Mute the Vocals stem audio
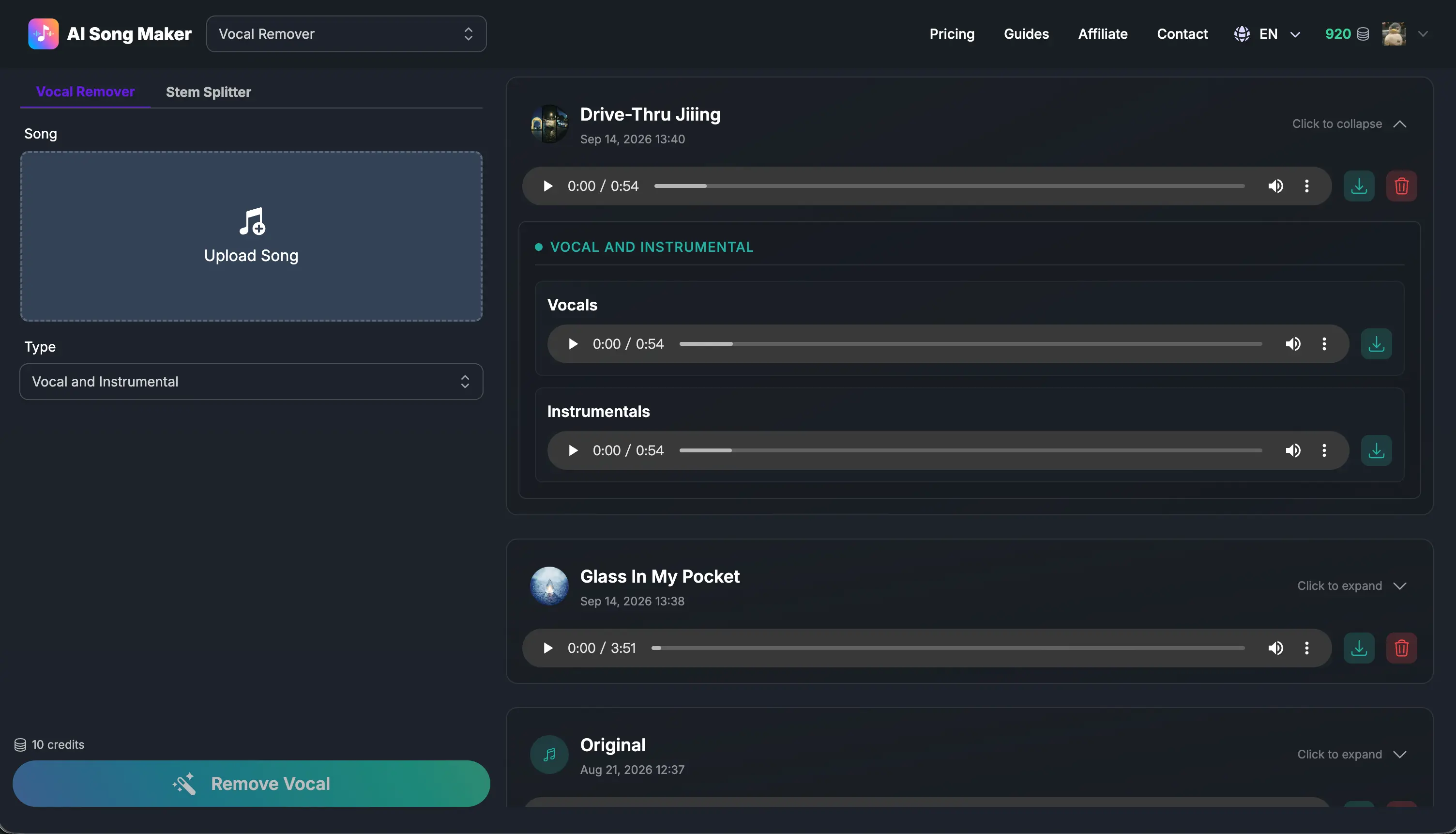This screenshot has height=834, width=1456. click(1293, 344)
